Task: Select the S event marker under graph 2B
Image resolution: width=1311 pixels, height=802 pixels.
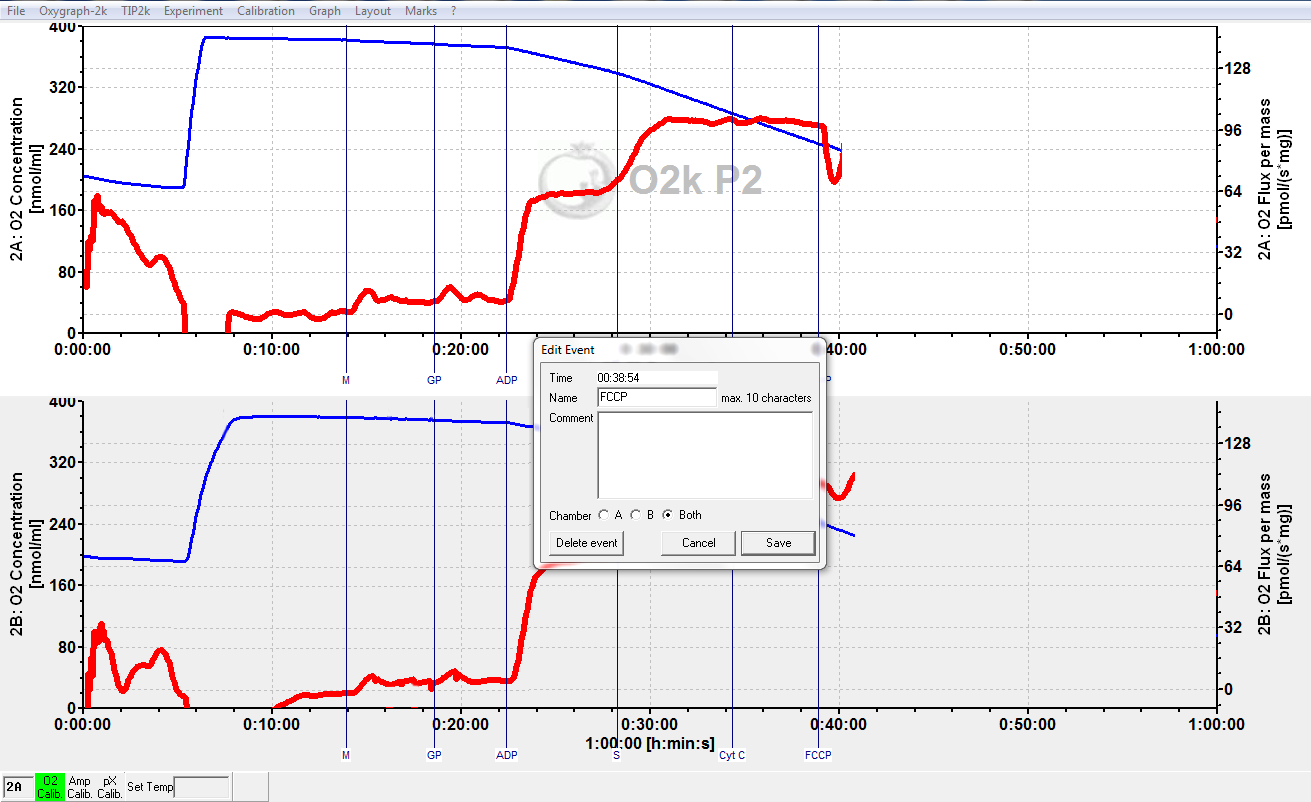Action: tap(616, 755)
